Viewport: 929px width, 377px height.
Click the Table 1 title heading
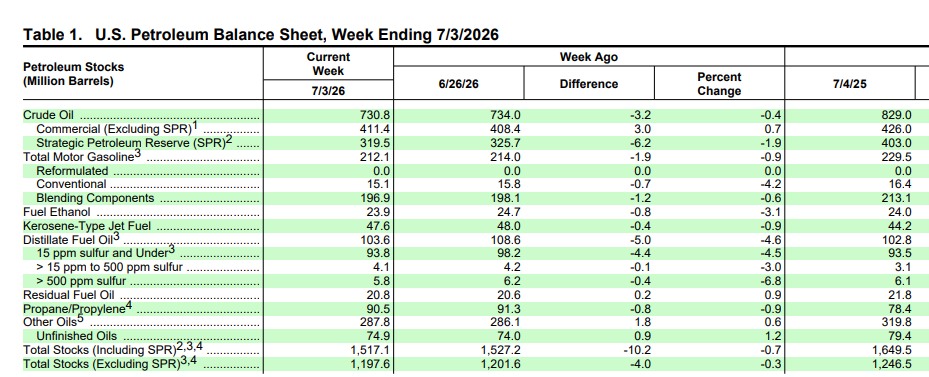pos(261,35)
